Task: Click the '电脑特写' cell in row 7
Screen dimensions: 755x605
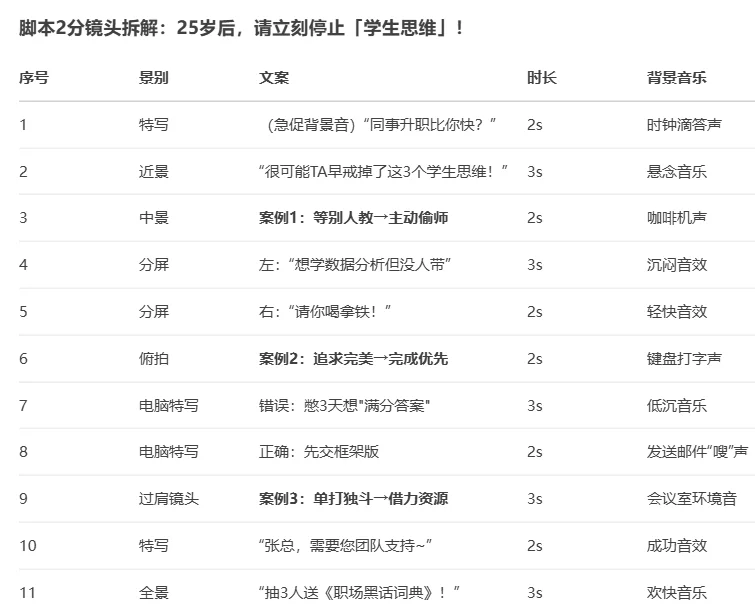Action: (x=169, y=406)
